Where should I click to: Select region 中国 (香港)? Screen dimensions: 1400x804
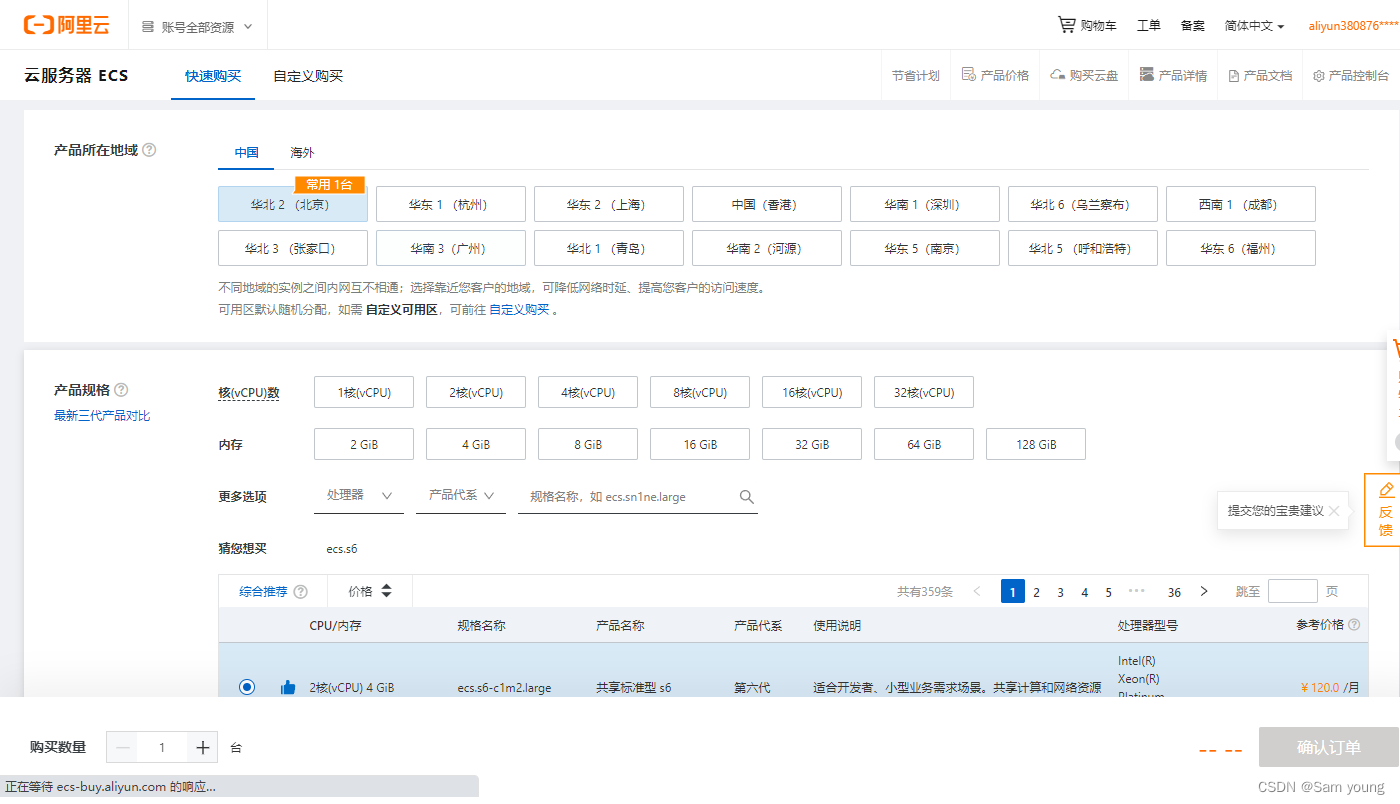(767, 204)
